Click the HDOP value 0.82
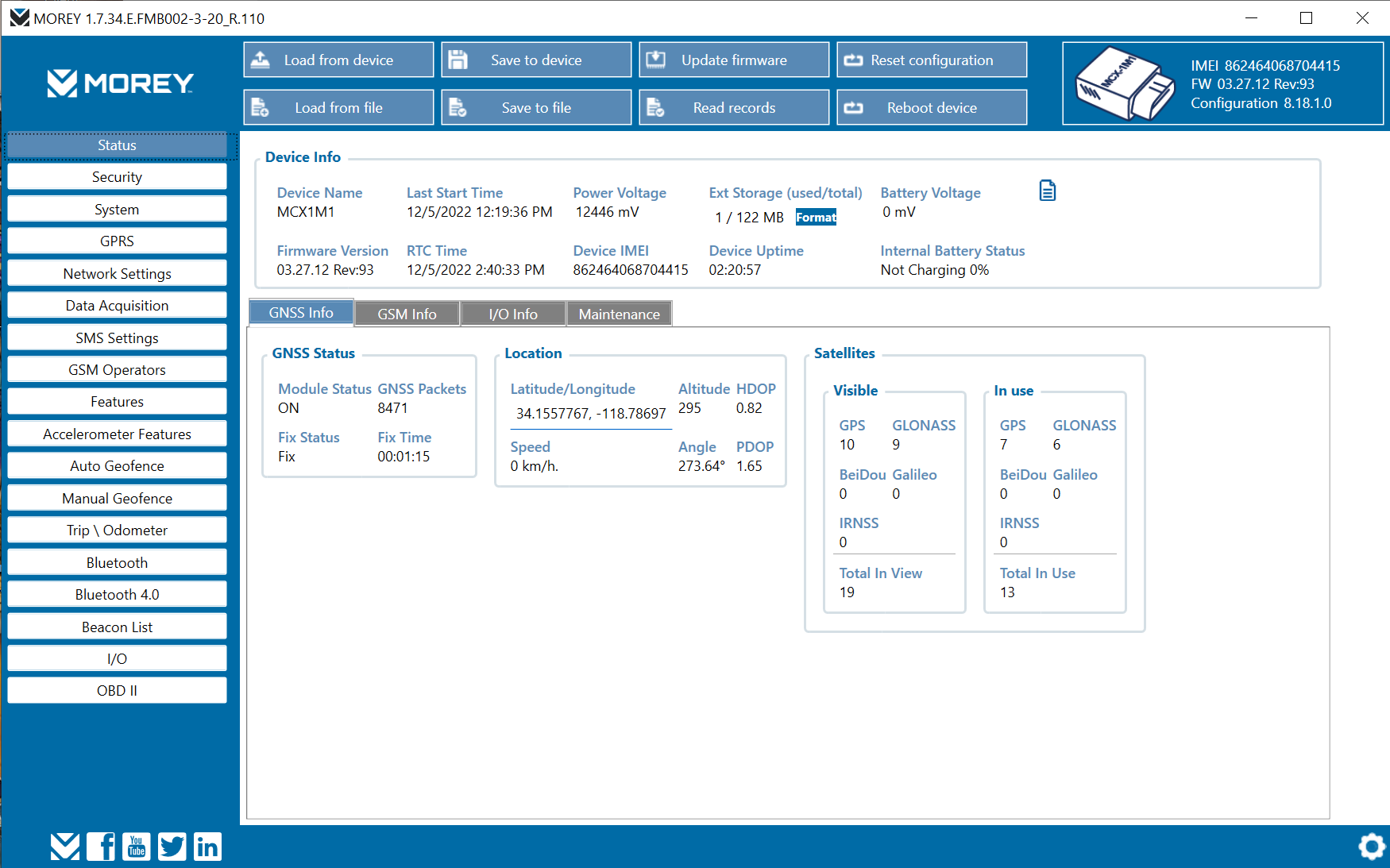The width and height of the screenshot is (1390, 868). (x=749, y=408)
